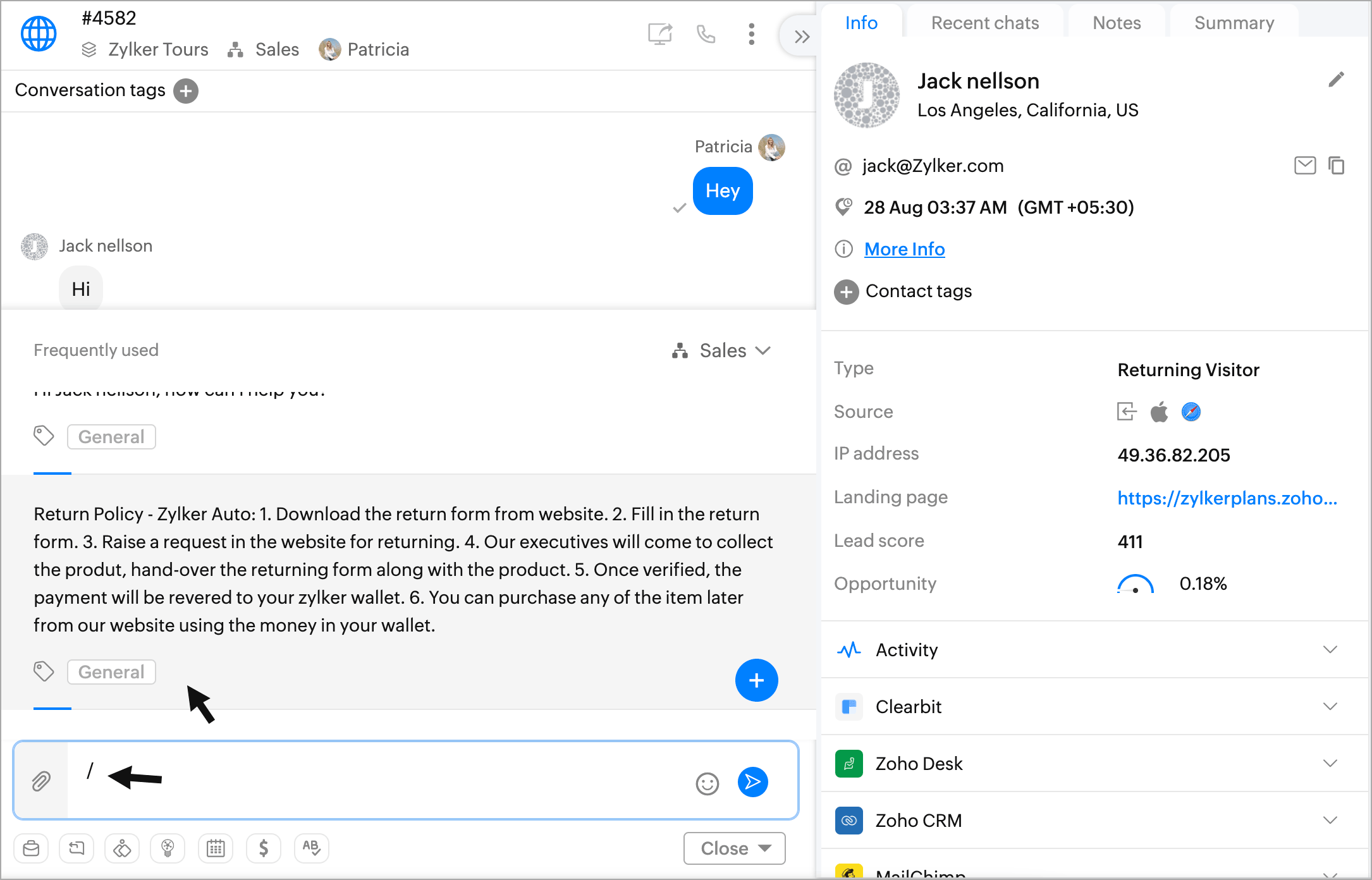
Task: Open the Sales department dropdown
Action: pos(722,351)
